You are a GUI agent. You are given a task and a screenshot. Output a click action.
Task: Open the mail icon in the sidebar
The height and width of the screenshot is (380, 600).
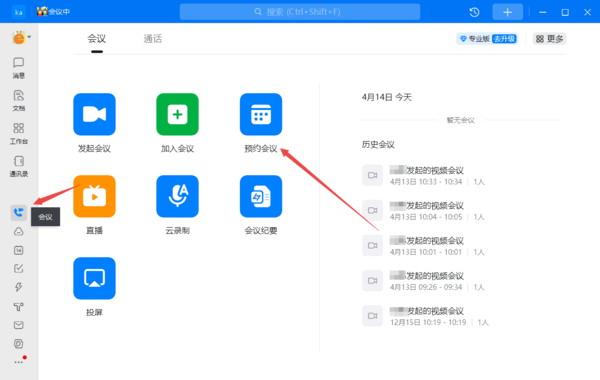tap(18, 325)
